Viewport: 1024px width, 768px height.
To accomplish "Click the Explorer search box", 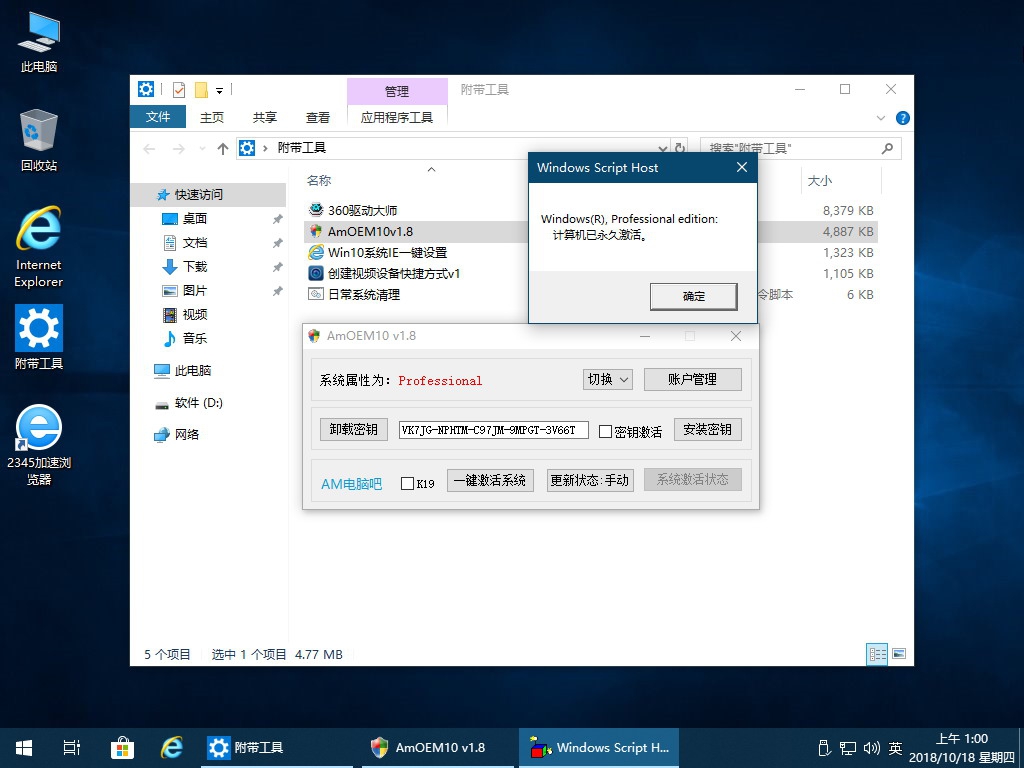I will pyautogui.click(x=801, y=148).
